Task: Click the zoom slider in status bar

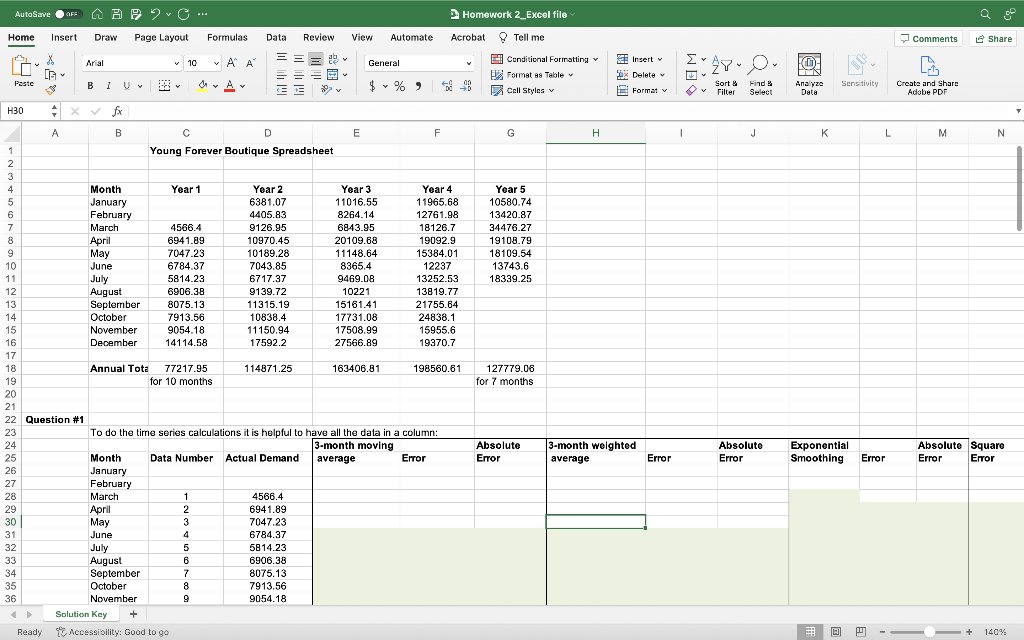Action: click(x=930, y=632)
